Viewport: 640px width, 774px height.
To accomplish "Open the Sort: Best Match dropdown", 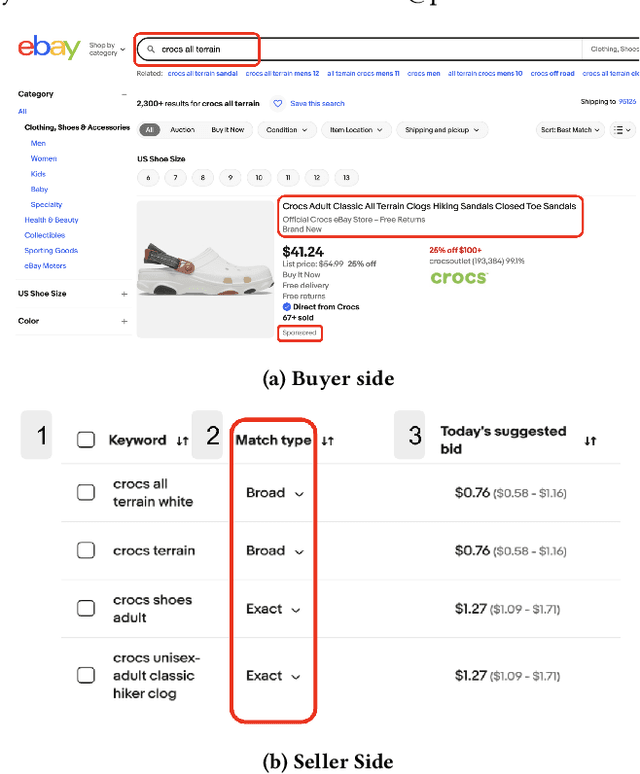I will pyautogui.click(x=570, y=130).
